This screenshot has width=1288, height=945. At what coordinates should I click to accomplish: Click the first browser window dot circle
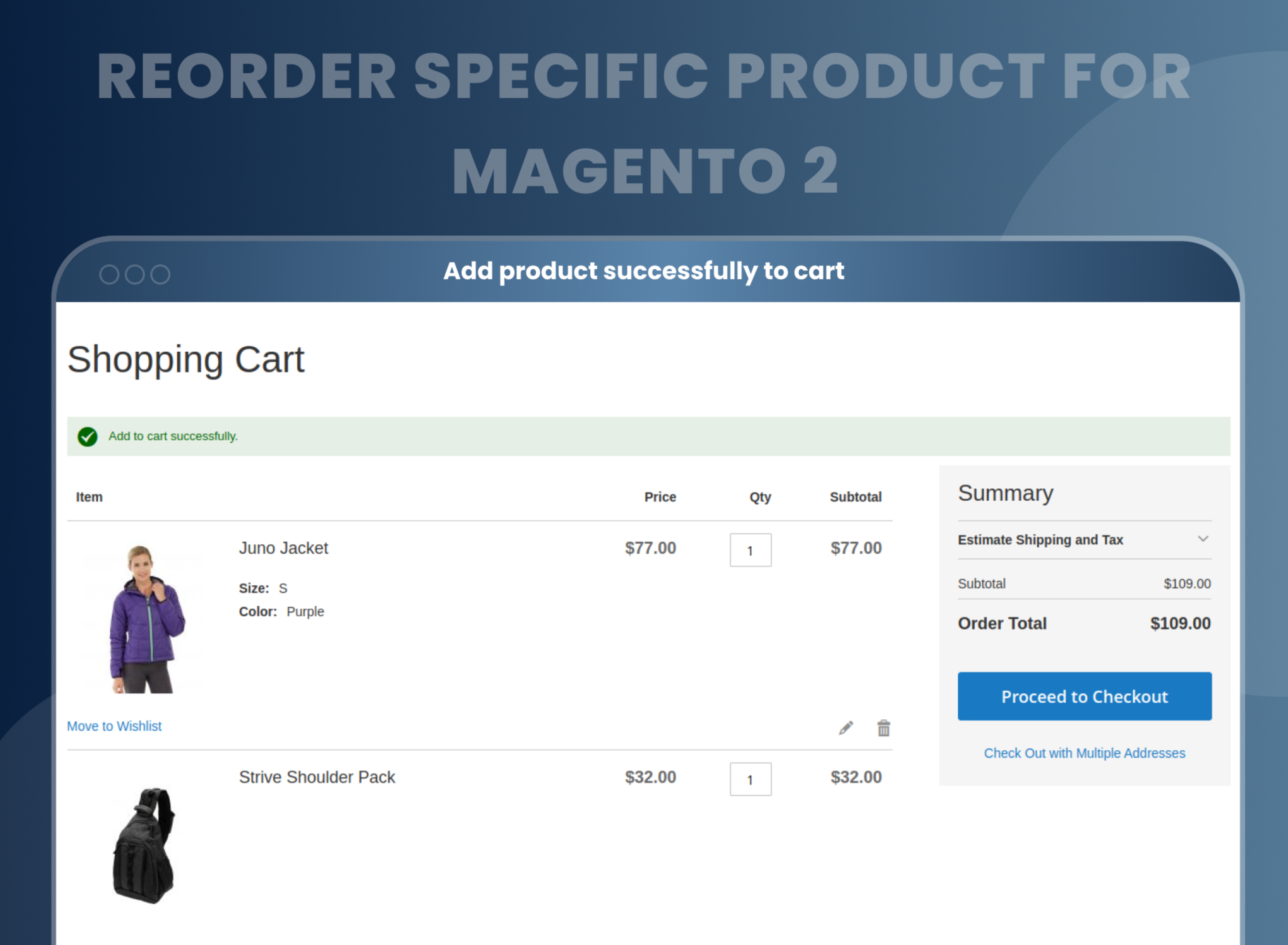point(110,274)
